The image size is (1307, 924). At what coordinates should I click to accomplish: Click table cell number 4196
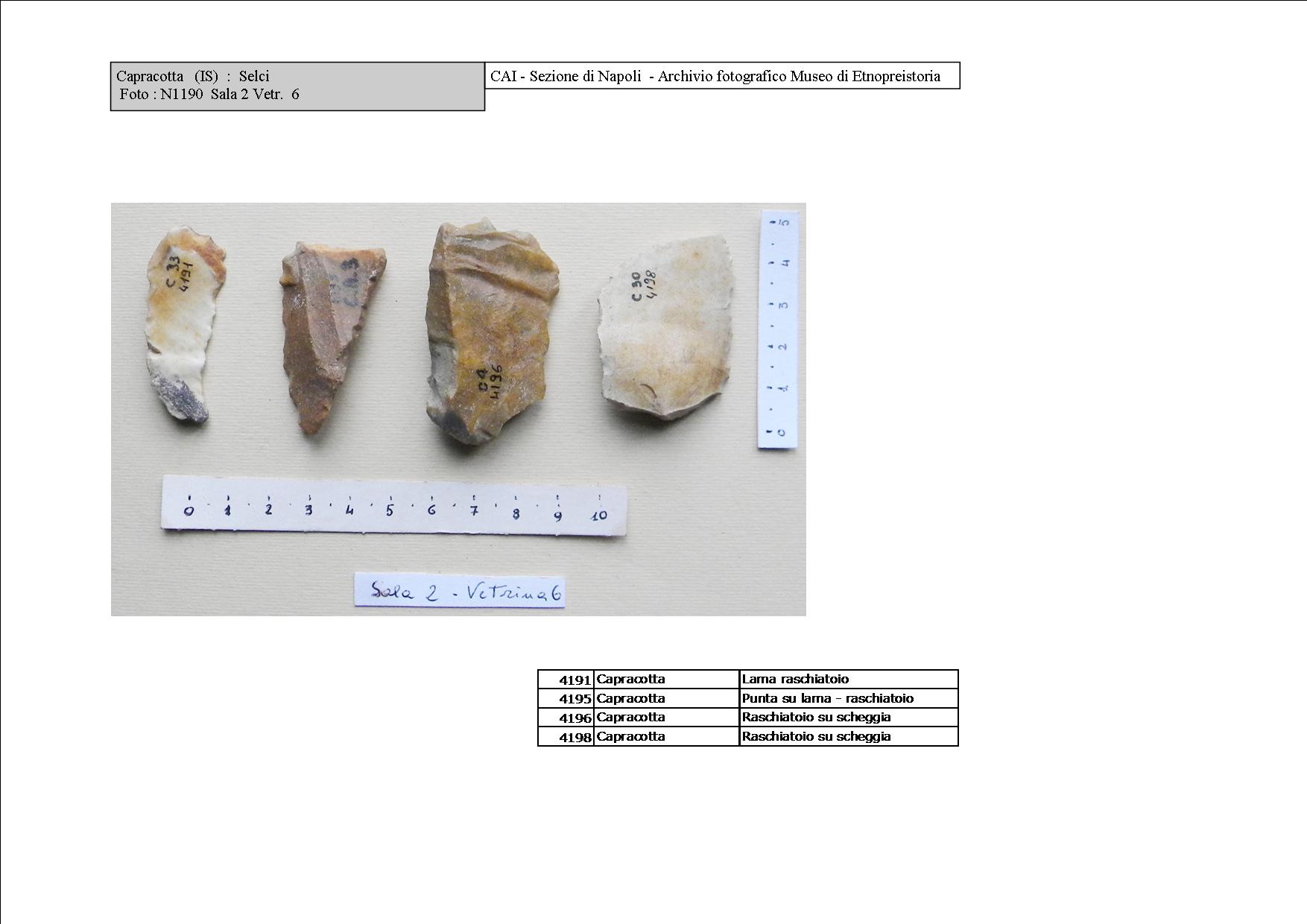566,718
